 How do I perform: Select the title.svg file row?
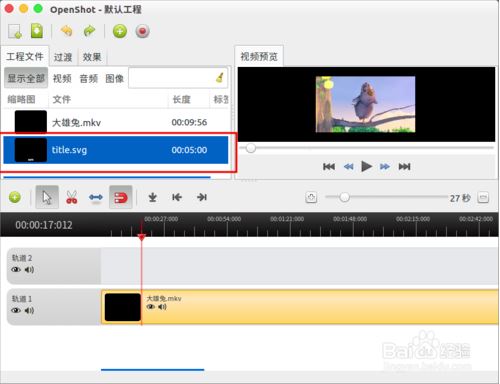click(116, 150)
